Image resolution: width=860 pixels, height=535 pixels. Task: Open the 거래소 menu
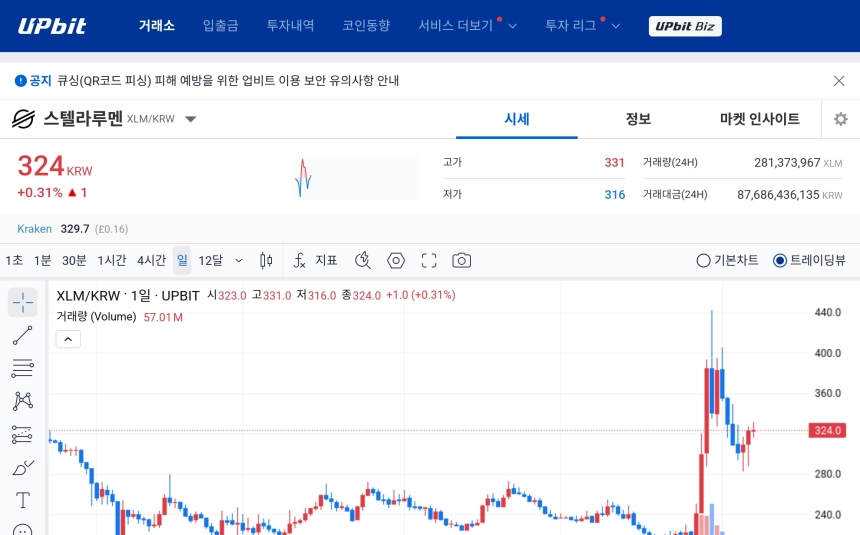pyautogui.click(x=156, y=25)
